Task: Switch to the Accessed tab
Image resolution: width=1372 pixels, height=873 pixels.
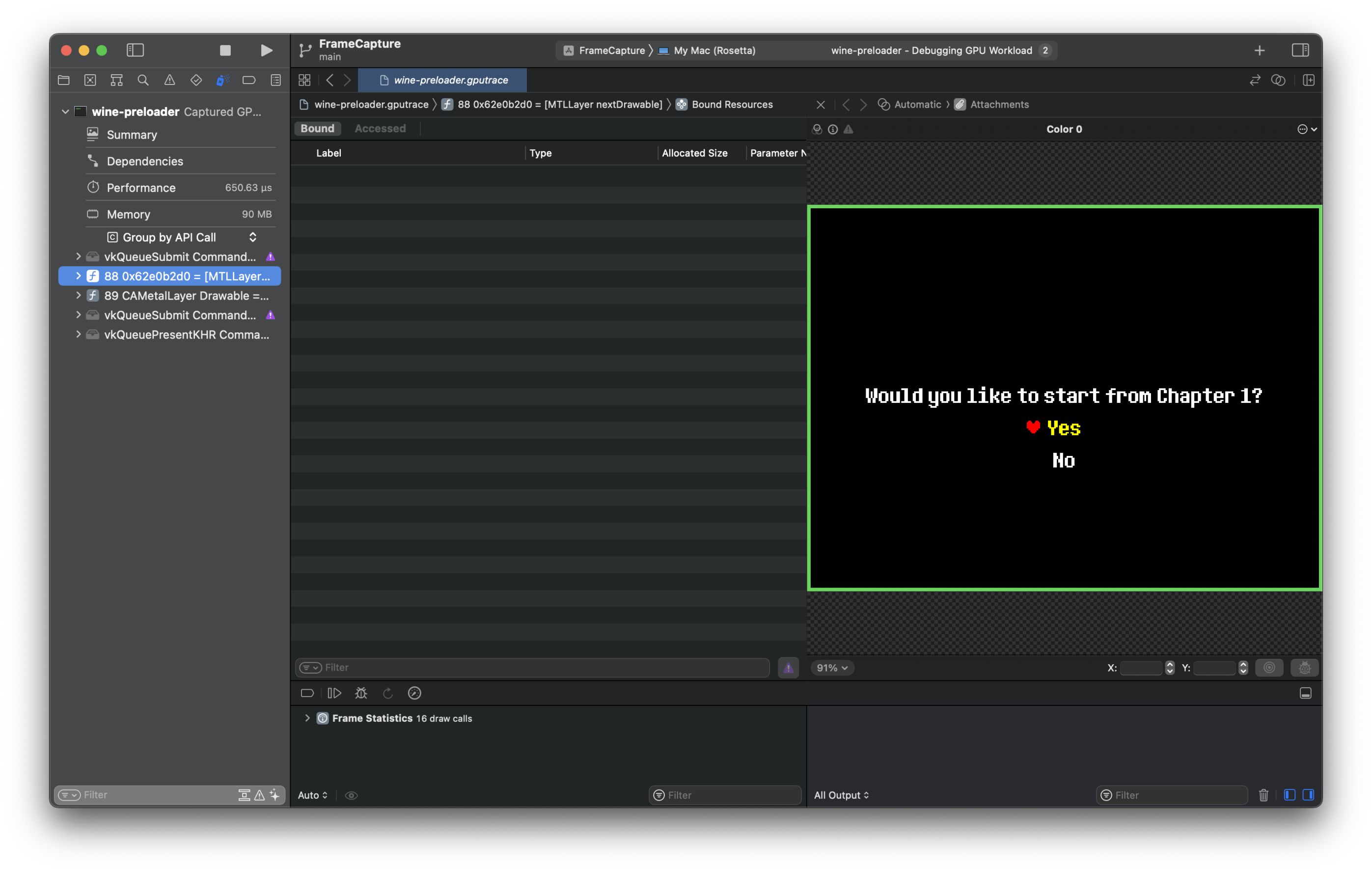Action: [380, 128]
